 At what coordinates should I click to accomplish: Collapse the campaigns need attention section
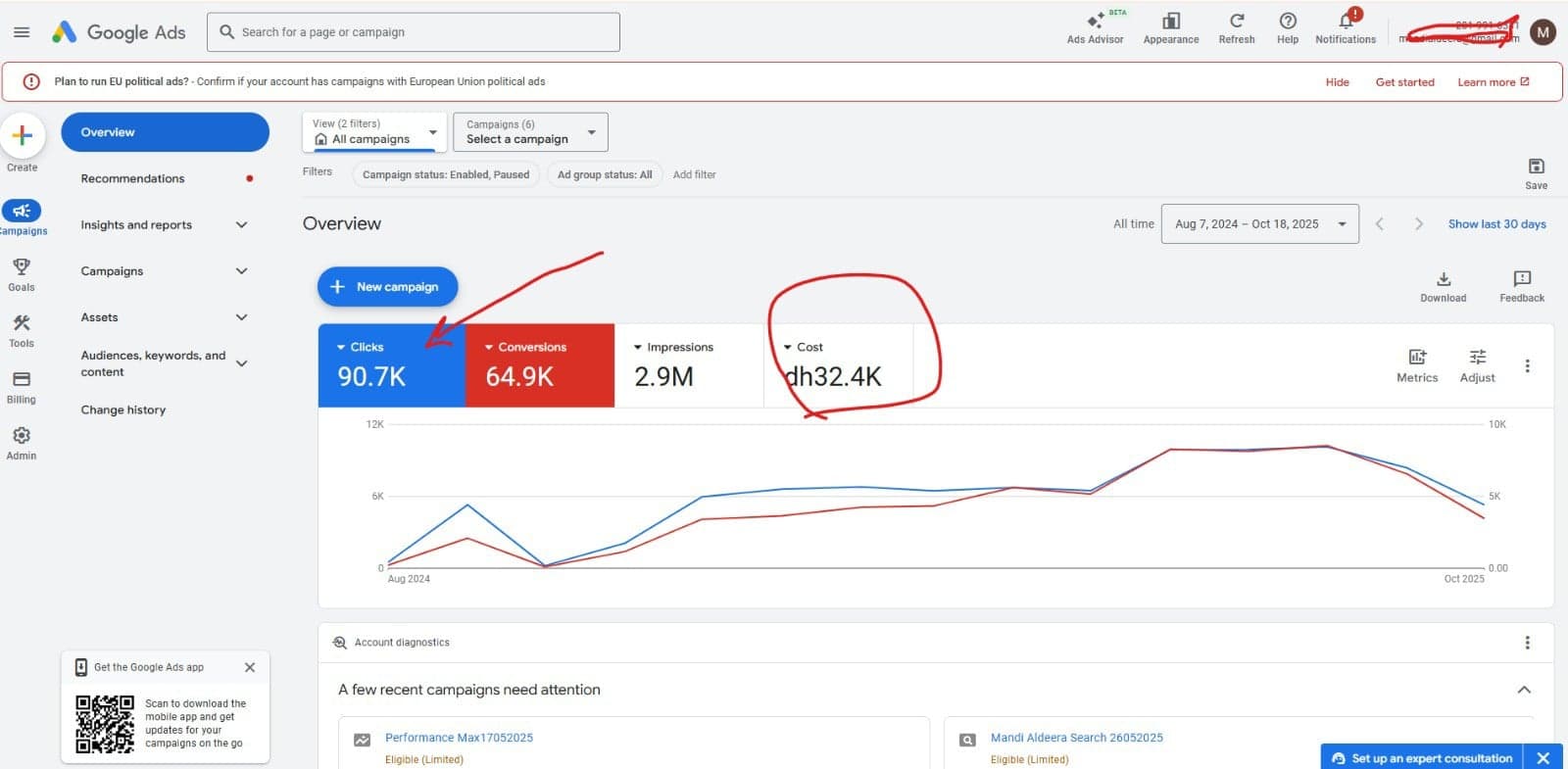coord(1524,690)
